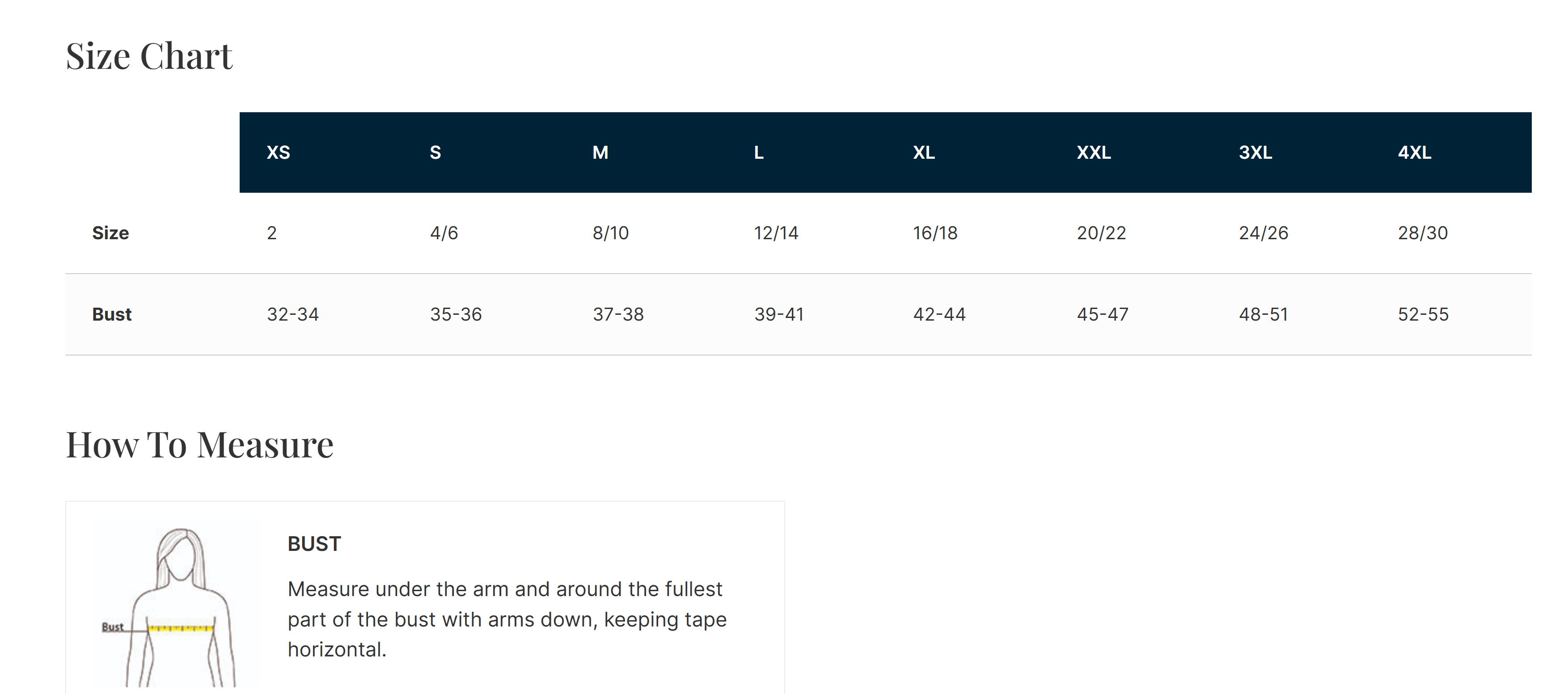Click the 3XL column header
Screen dimensions: 1568x694
(1255, 152)
